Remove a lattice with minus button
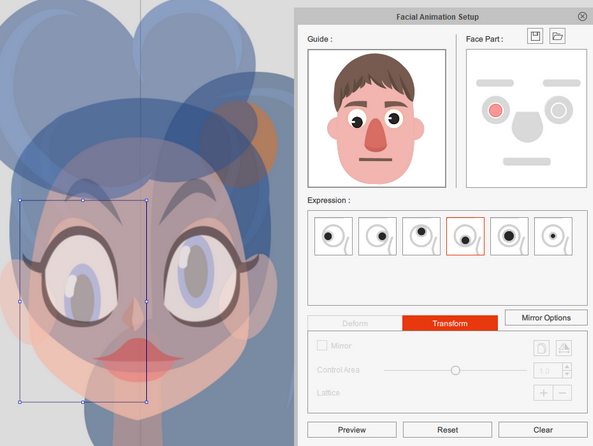The height and width of the screenshot is (446, 593). tap(562, 393)
